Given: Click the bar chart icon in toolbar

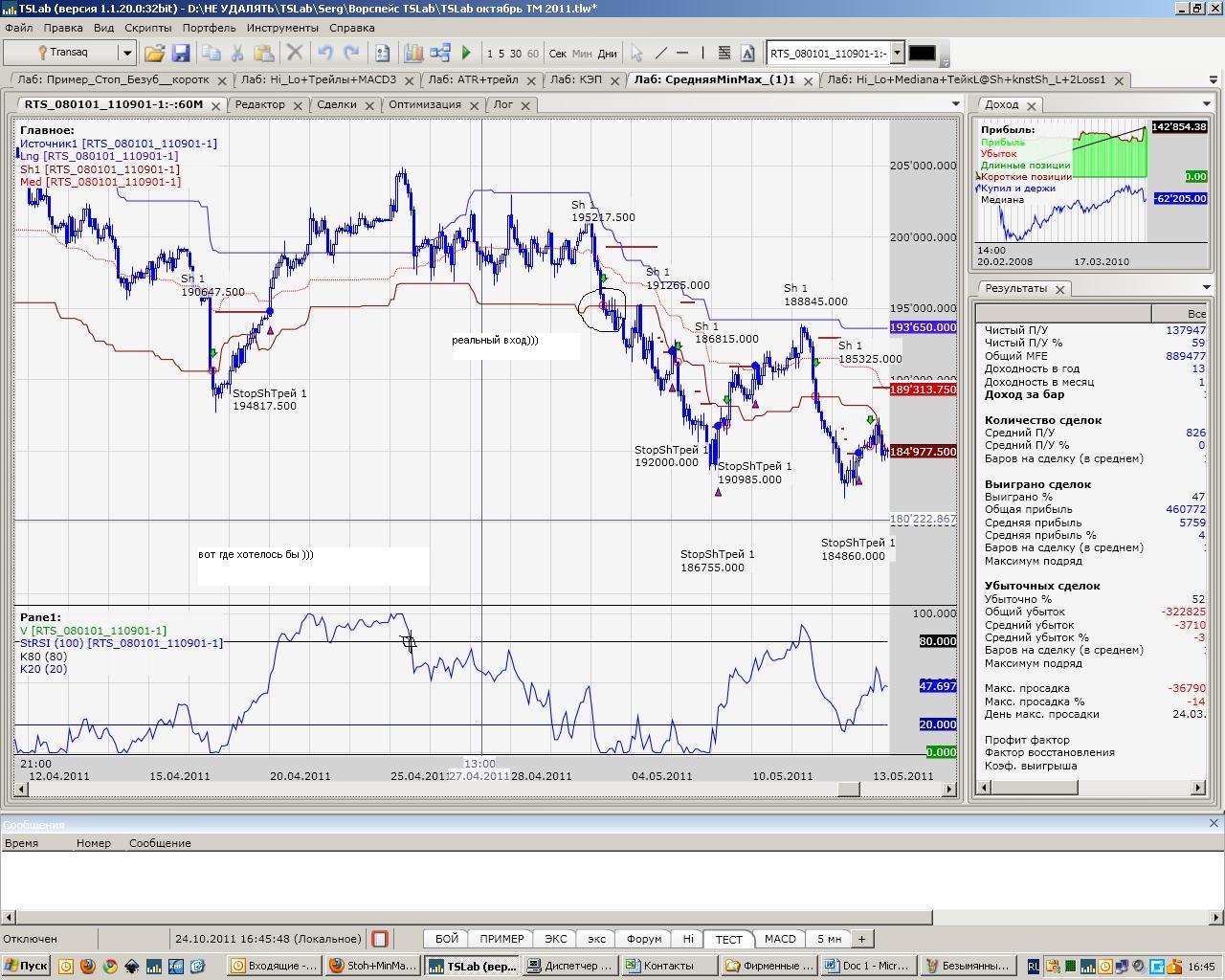Looking at the screenshot, I should pos(413,54).
